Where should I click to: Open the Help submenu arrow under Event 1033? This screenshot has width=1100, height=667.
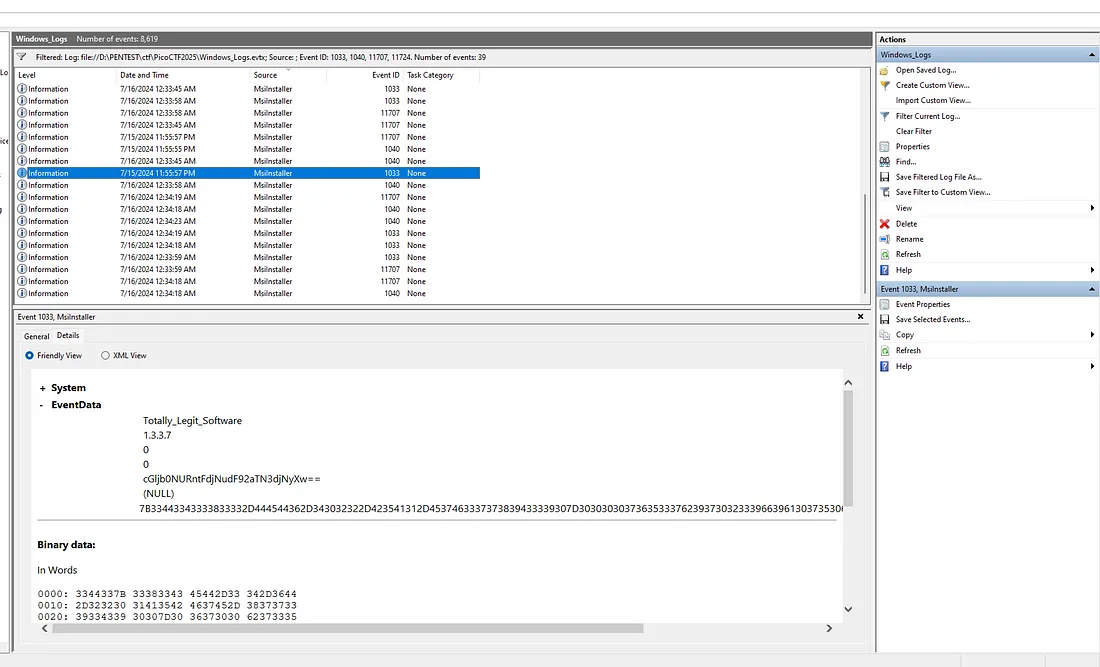click(1092, 366)
